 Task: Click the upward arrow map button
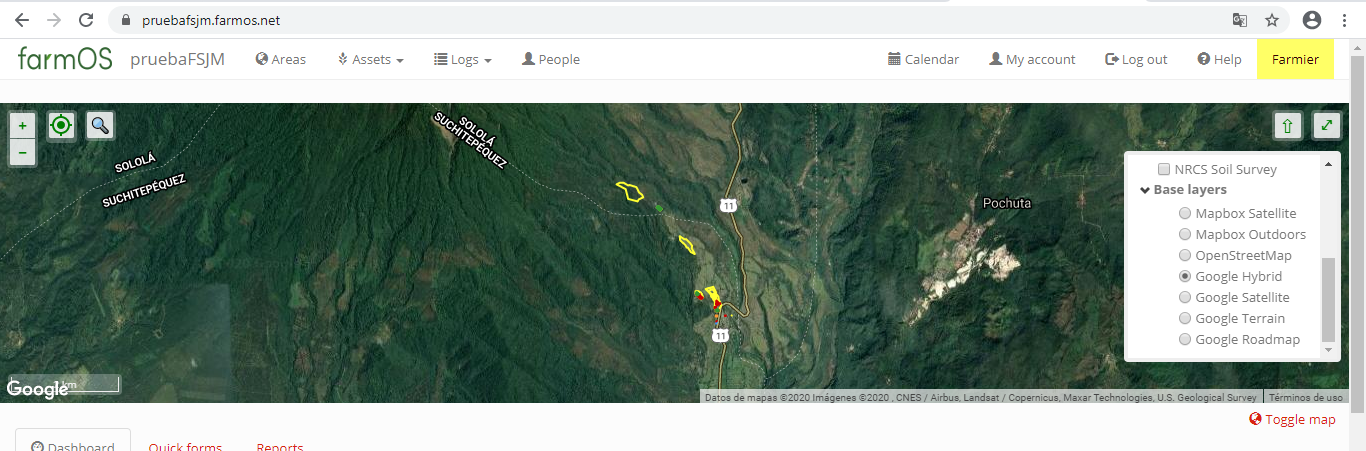tap(1288, 126)
